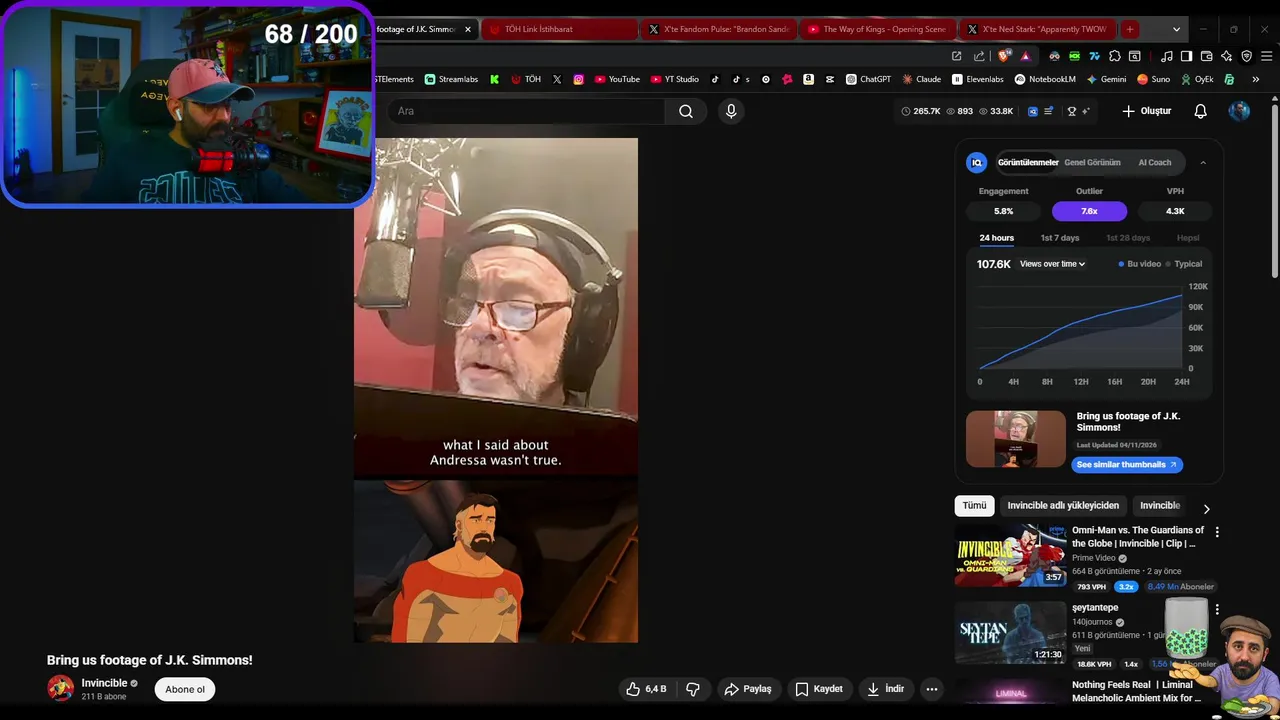Switch to Görüntülenmeler tab

click(1028, 162)
